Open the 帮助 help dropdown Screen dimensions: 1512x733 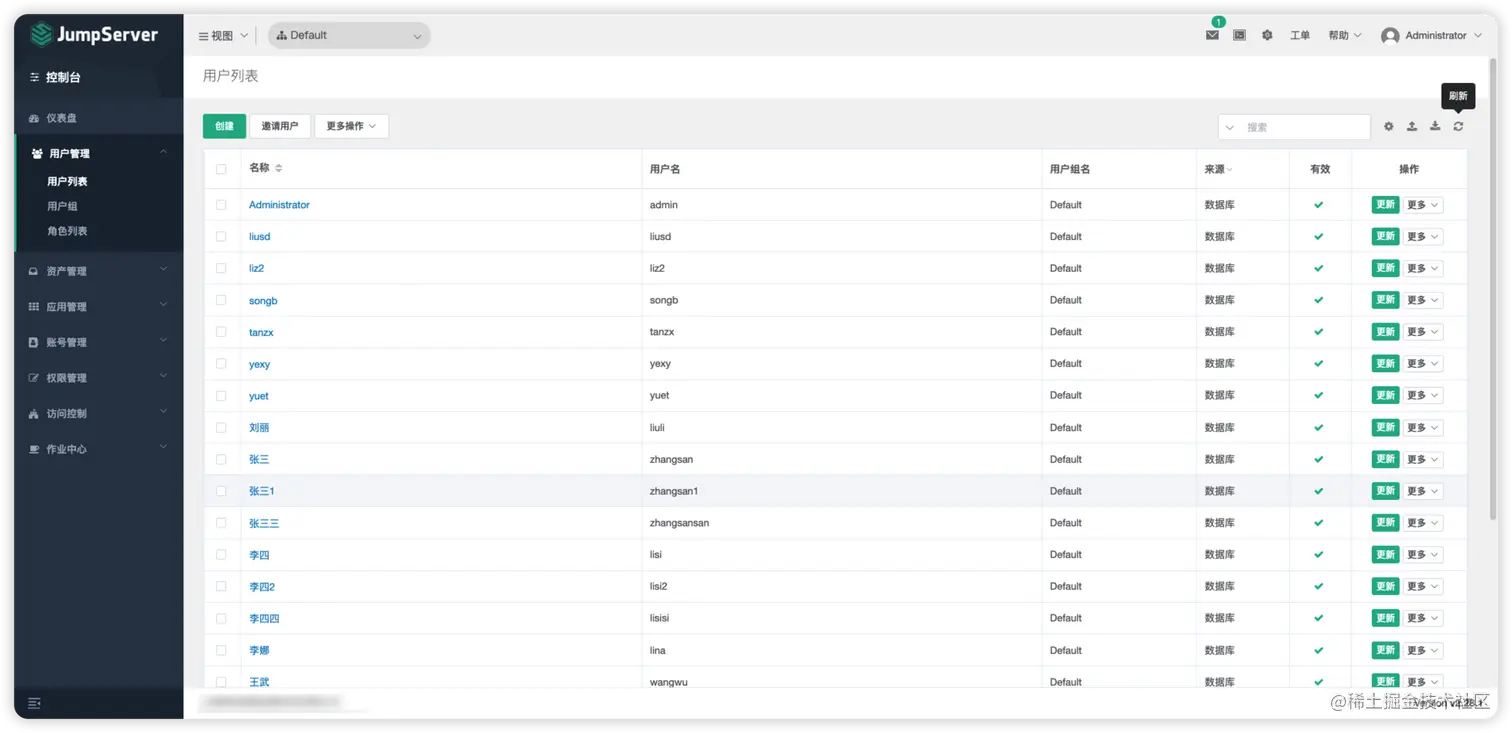(1344, 35)
